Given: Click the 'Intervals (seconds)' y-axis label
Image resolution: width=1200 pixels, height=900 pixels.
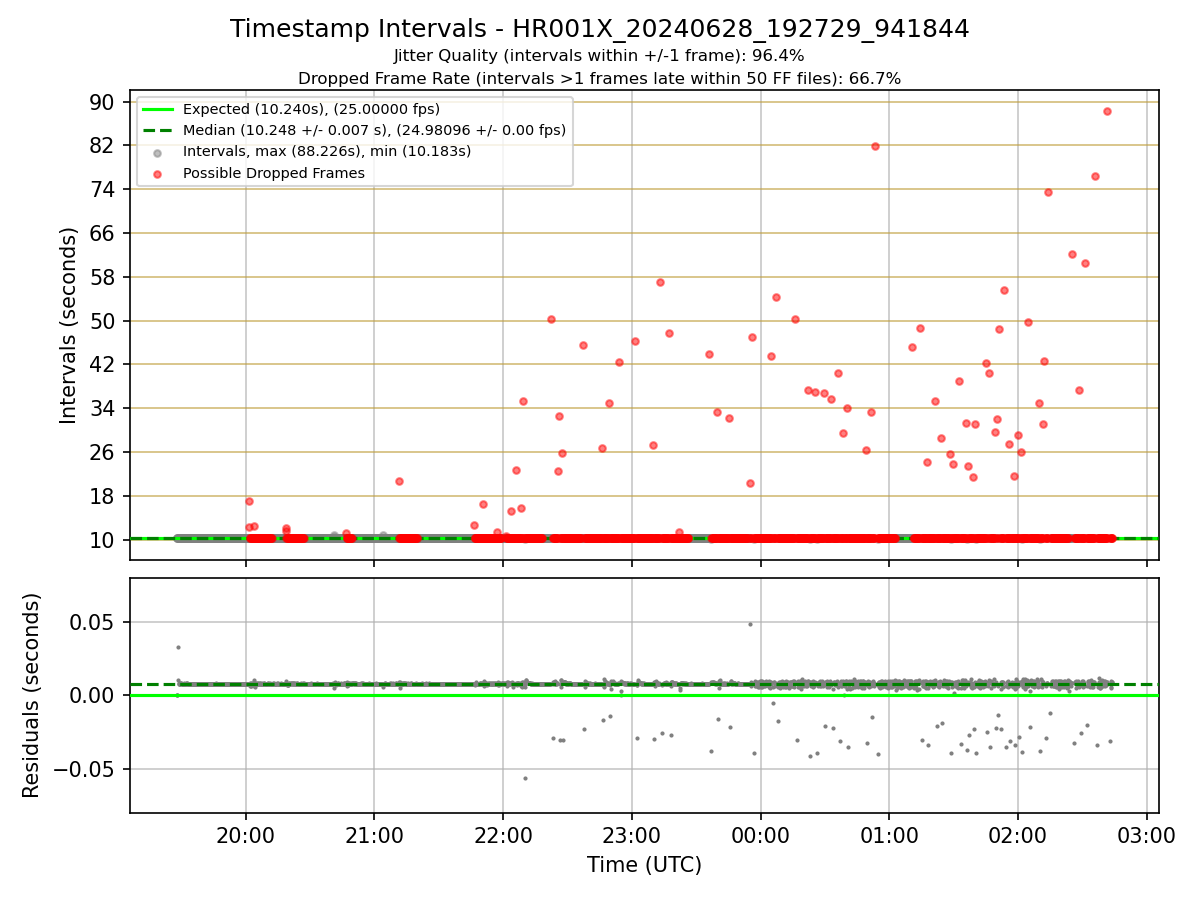Looking at the screenshot, I should 69,325.
